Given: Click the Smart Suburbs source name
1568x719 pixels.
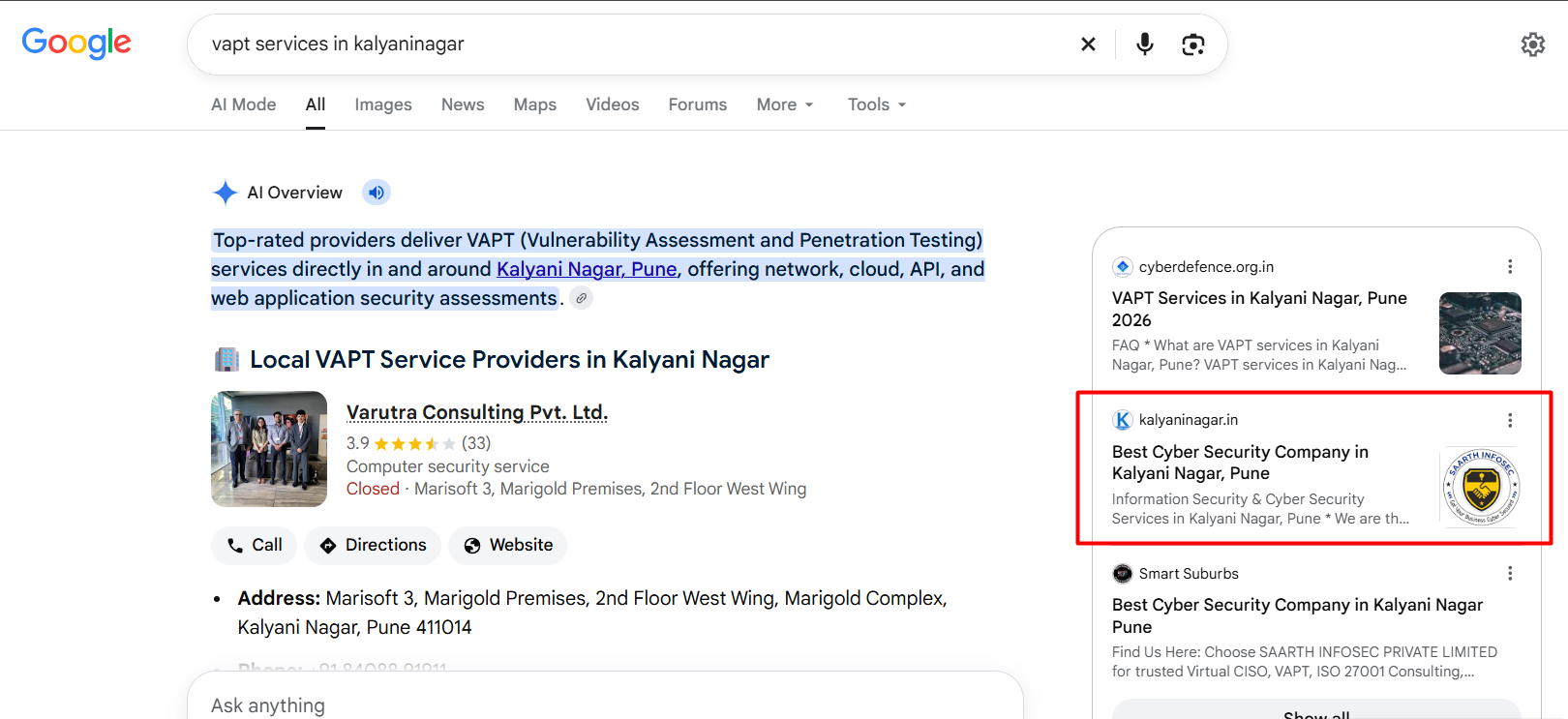Looking at the screenshot, I should pos(1189,574).
